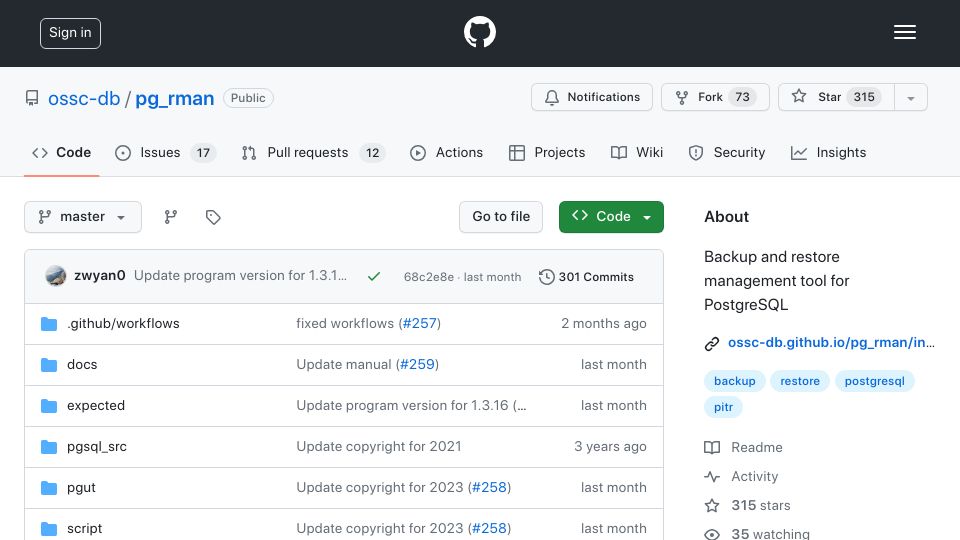Click the 12 pull requests counter badge
960x540 pixels.
[372, 153]
